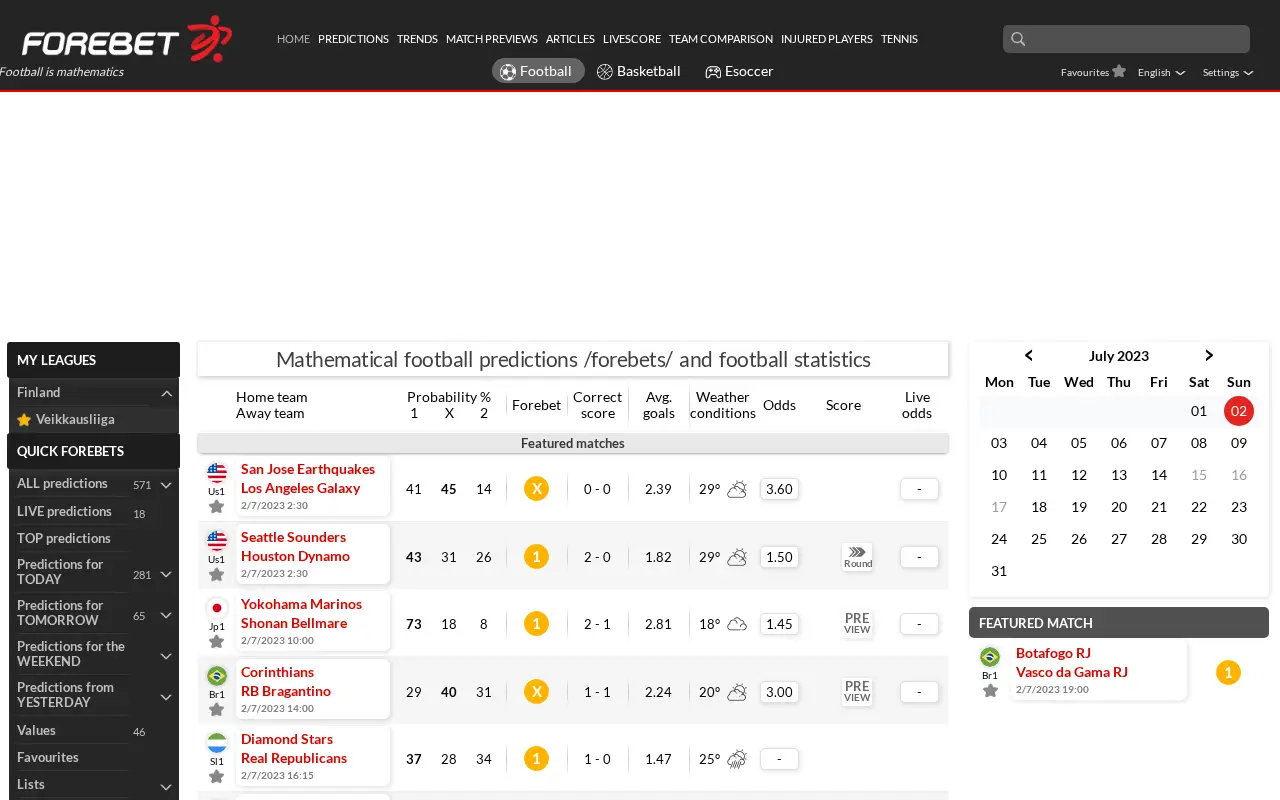
Task: Click the weather icon for Diamond Stars match
Action: (x=737, y=759)
